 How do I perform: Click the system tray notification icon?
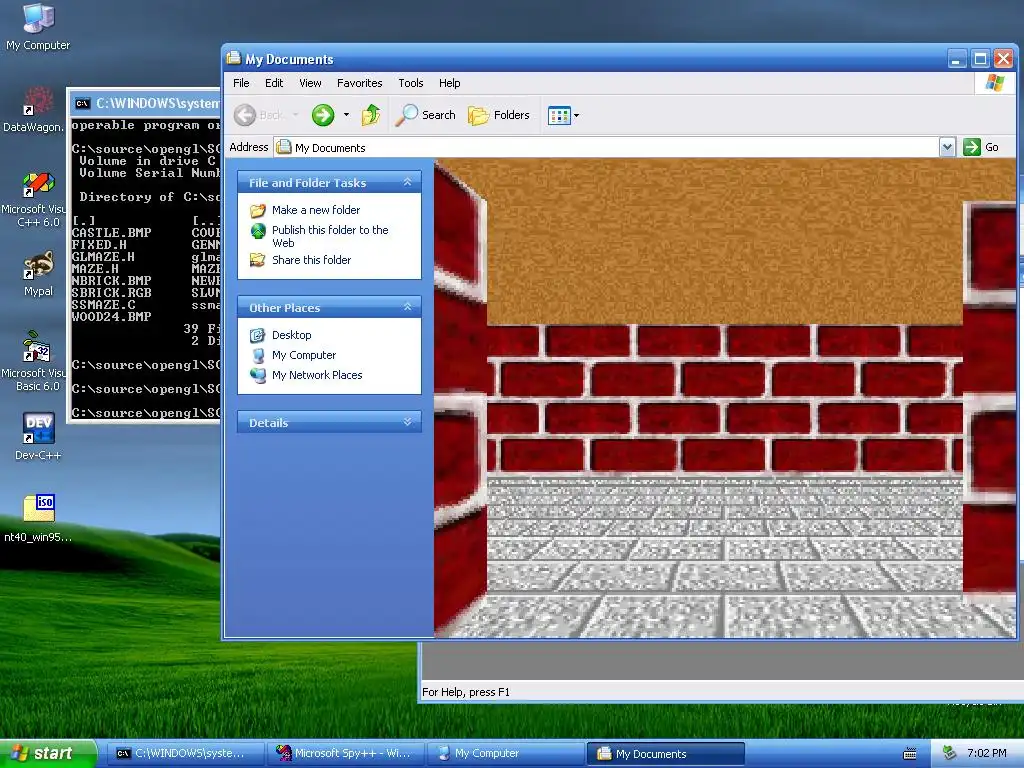click(x=949, y=754)
